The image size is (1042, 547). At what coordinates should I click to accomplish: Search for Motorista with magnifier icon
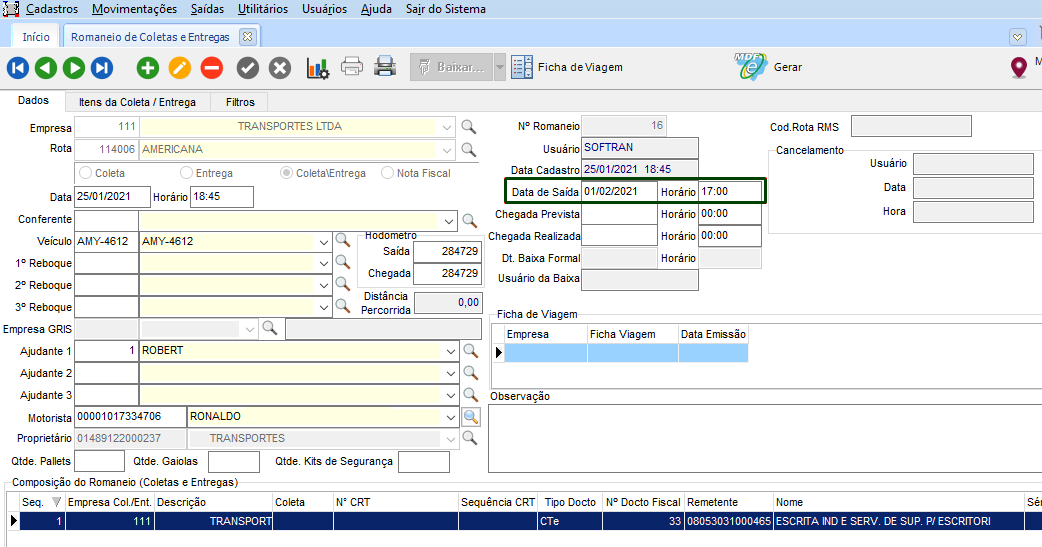pos(470,416)
